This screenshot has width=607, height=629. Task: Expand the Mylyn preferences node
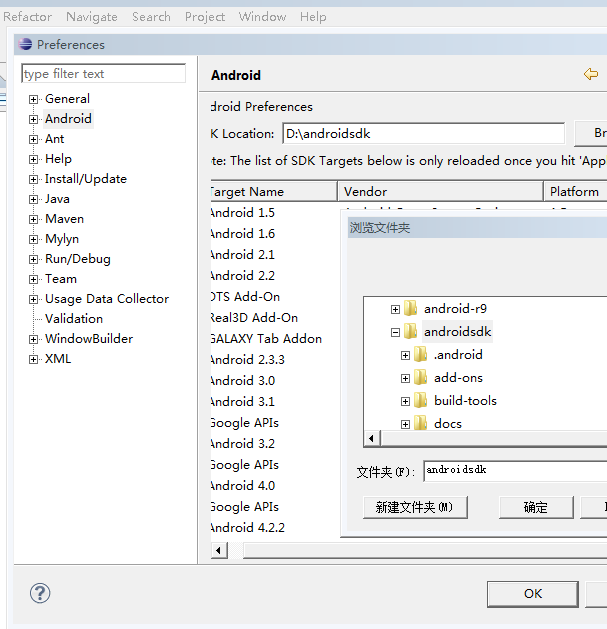pos(33,239)
